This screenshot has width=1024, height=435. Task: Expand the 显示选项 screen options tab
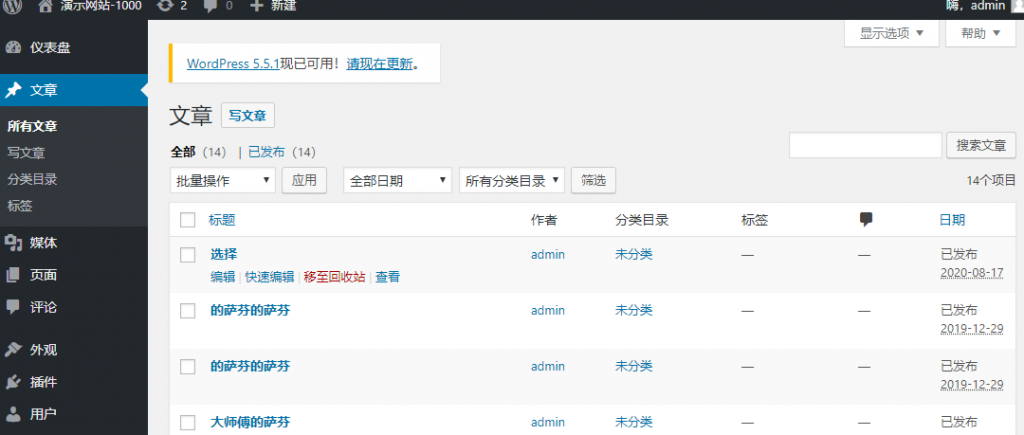point(891,33)
